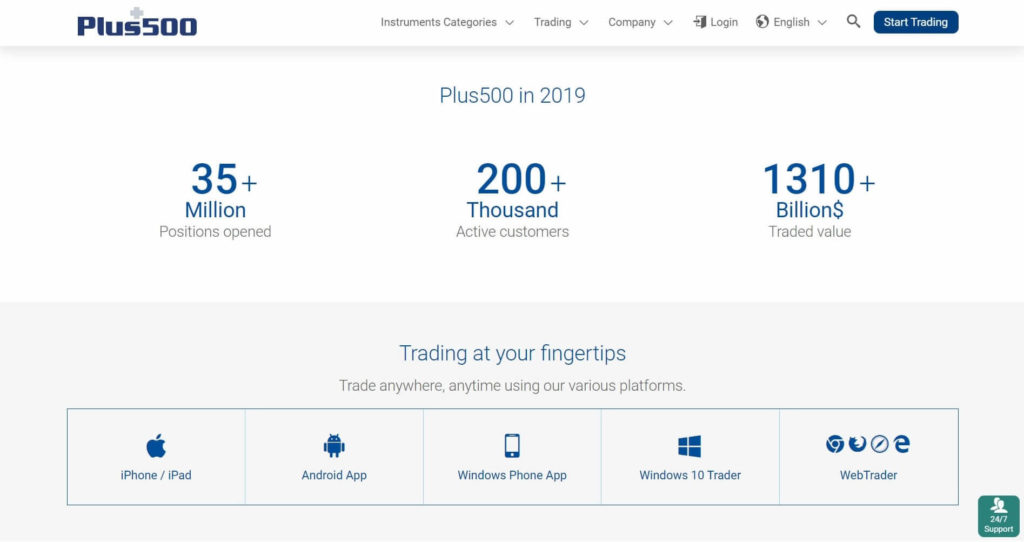Click the Traded value label

click(x=809, y=232)
